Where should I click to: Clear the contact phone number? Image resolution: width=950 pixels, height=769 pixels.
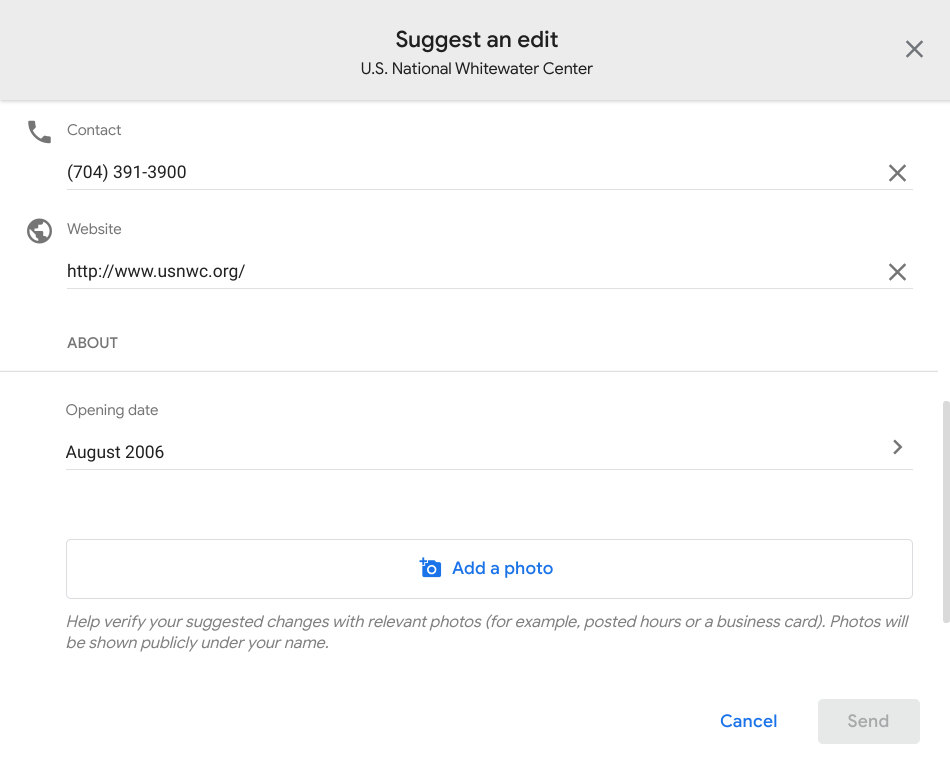(897, 173)
